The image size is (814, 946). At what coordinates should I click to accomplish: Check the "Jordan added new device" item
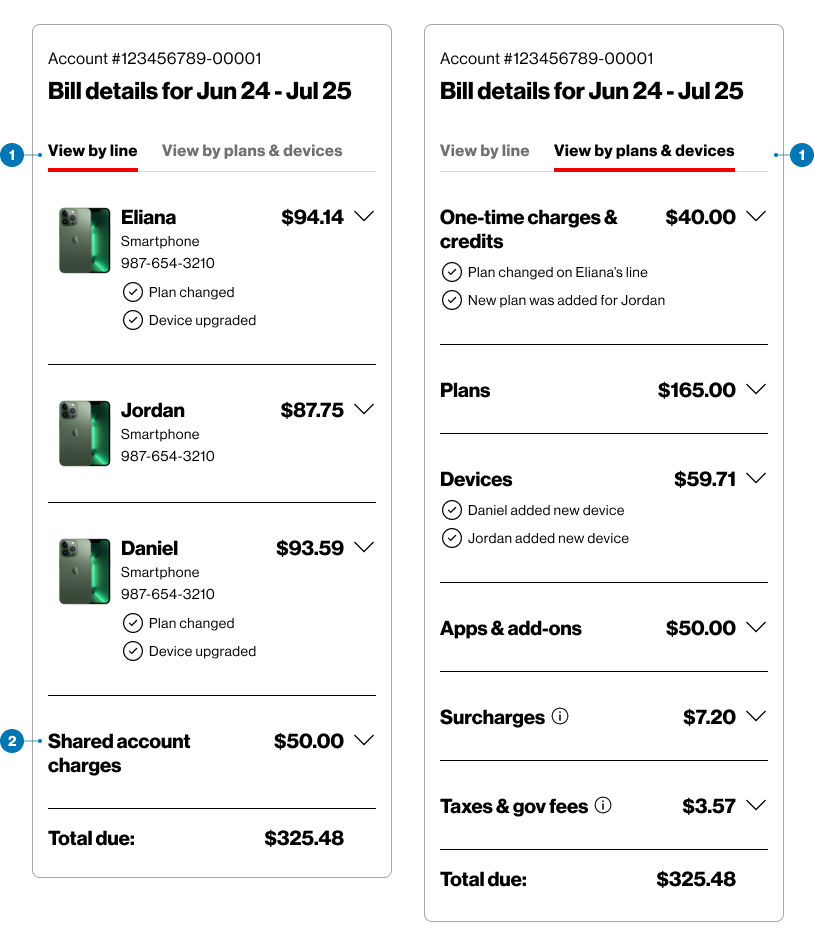(451, 538)
